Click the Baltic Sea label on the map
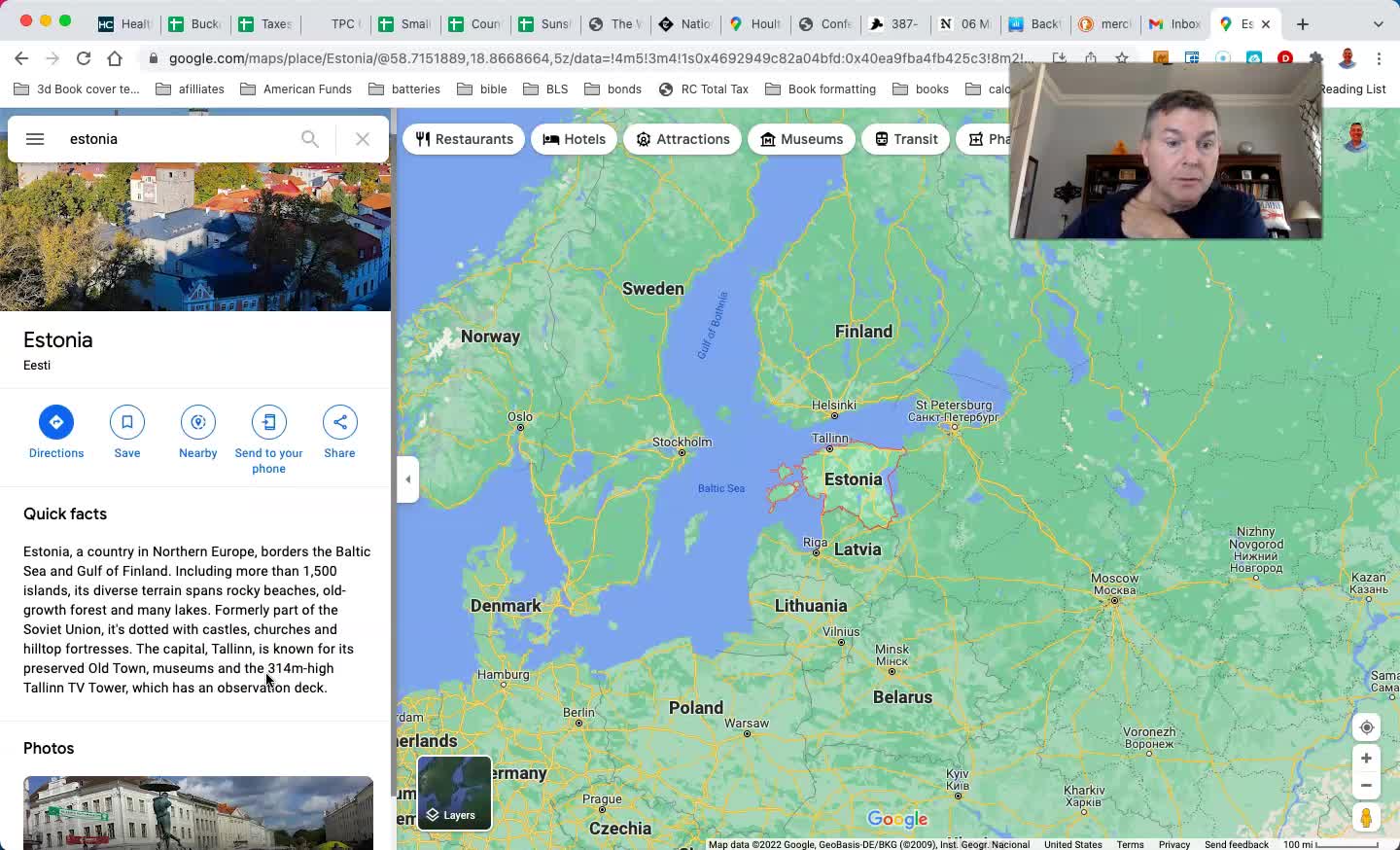Image resolution: width=1400 pixels, height=850 pixels. (721, 488)
